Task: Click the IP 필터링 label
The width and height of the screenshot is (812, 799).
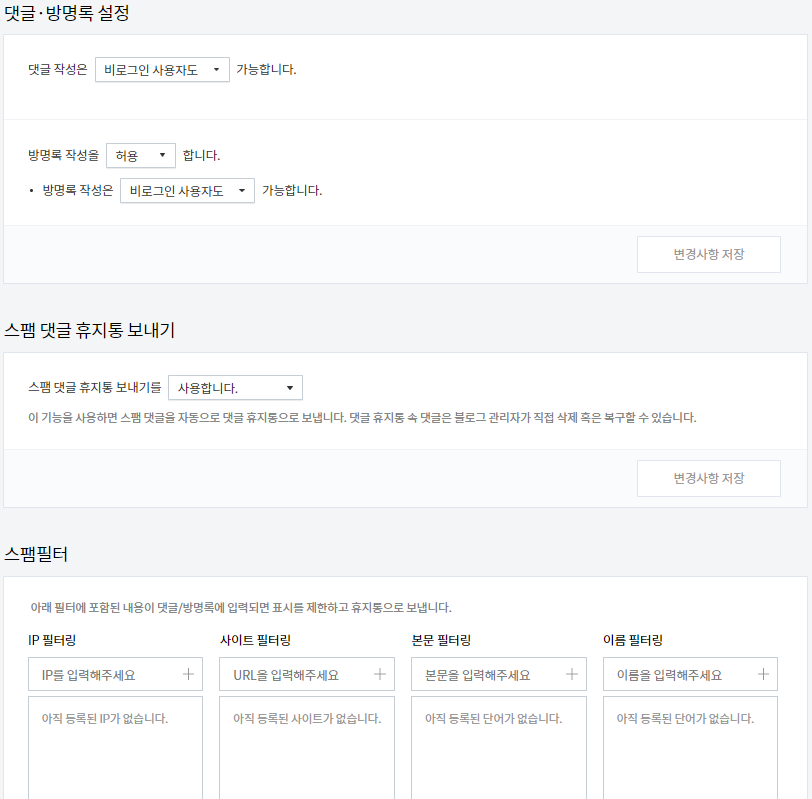Action: [52, 641]
